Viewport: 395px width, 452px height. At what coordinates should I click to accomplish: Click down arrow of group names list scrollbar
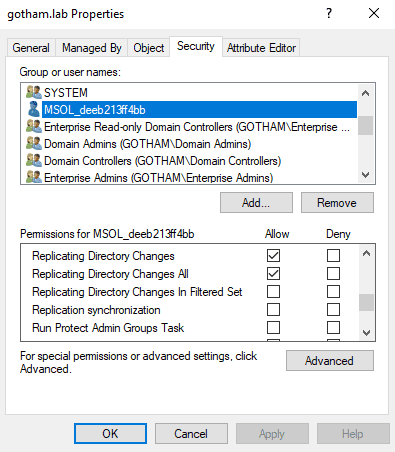[365, 175]
